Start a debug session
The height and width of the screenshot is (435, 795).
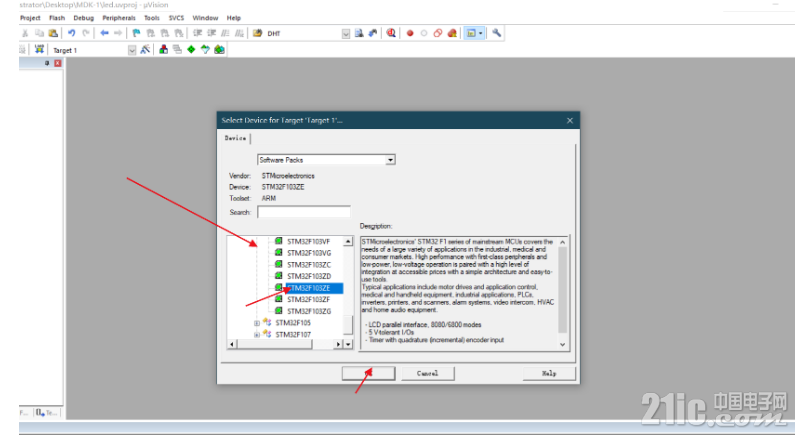pos(391,33)
